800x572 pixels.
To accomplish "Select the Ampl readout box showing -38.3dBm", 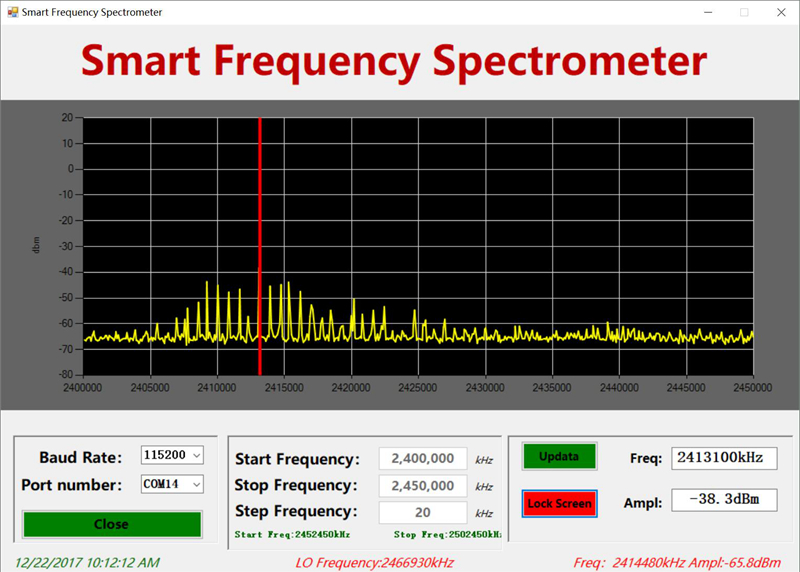I will 724,500.
